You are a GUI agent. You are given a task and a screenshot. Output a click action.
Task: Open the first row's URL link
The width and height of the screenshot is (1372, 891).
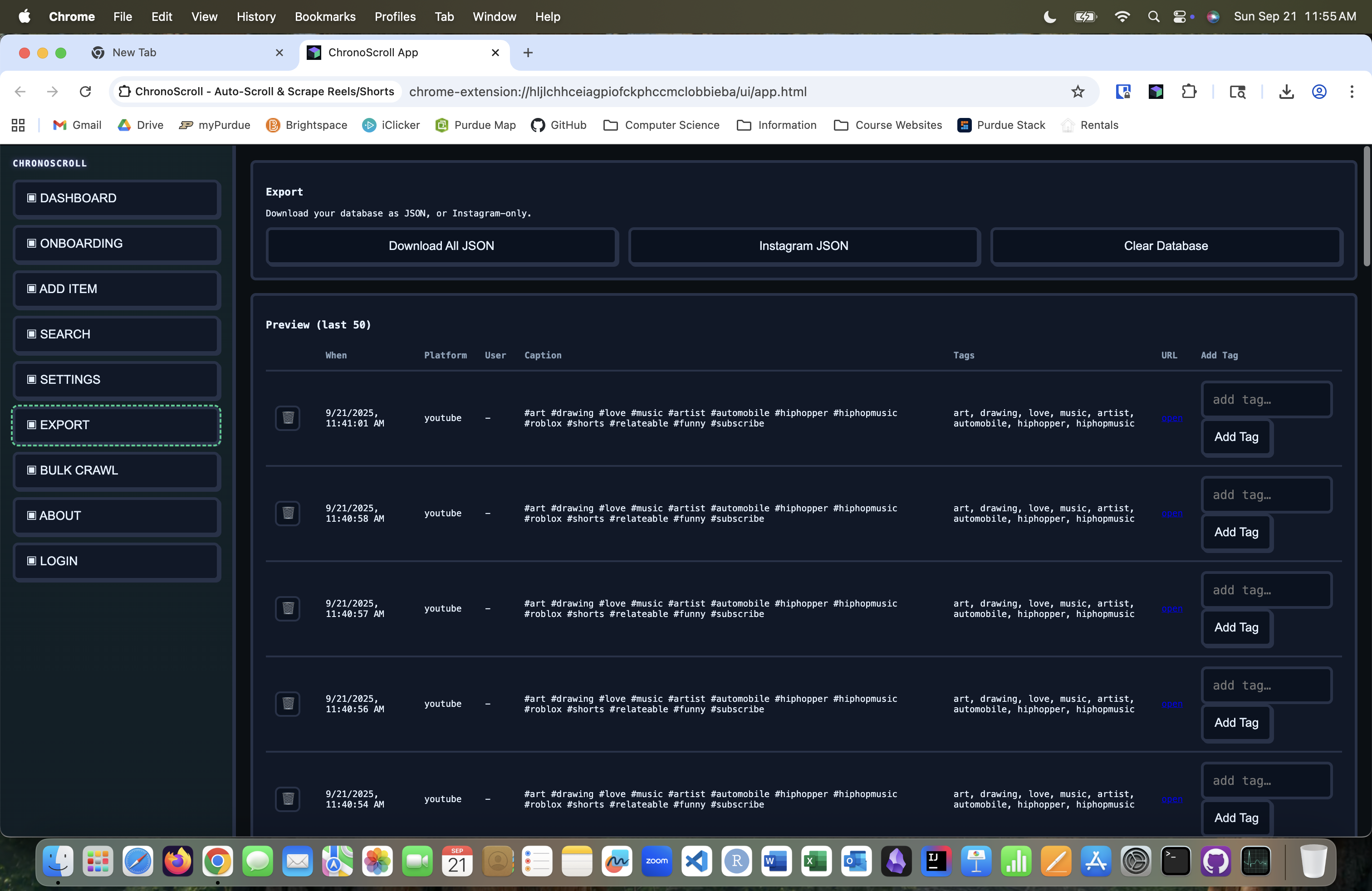[x=1171, y=418]
